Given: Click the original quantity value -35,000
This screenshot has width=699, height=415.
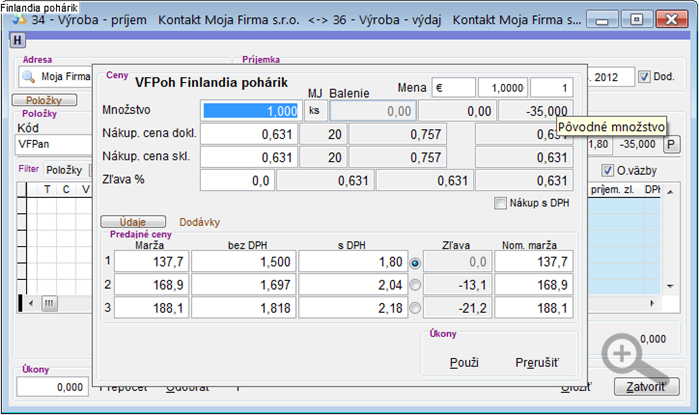Looking at the screenshot, I should (x=536, y=111).
